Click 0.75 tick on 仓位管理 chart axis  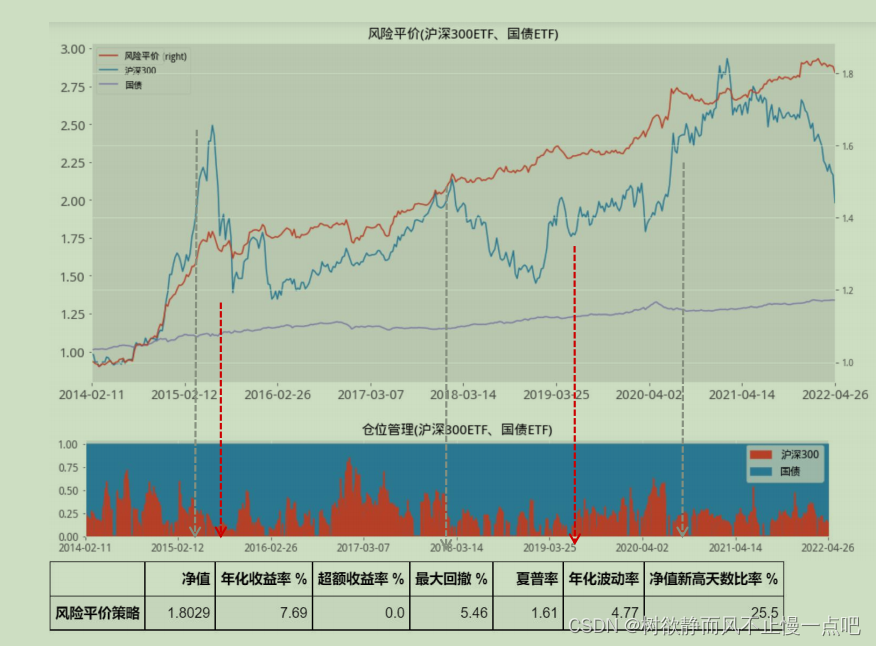68,468
